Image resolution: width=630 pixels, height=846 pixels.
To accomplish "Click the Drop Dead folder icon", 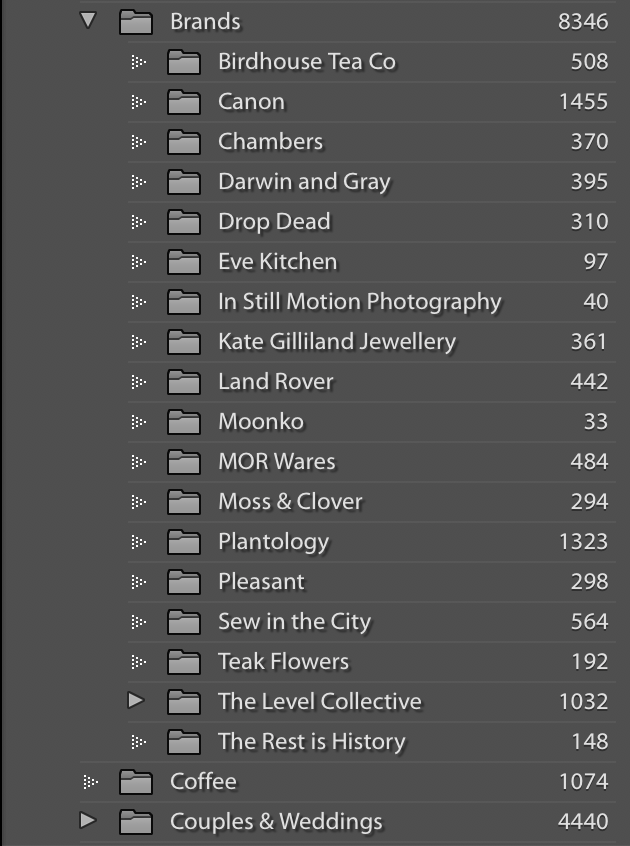I will [184, 222].
